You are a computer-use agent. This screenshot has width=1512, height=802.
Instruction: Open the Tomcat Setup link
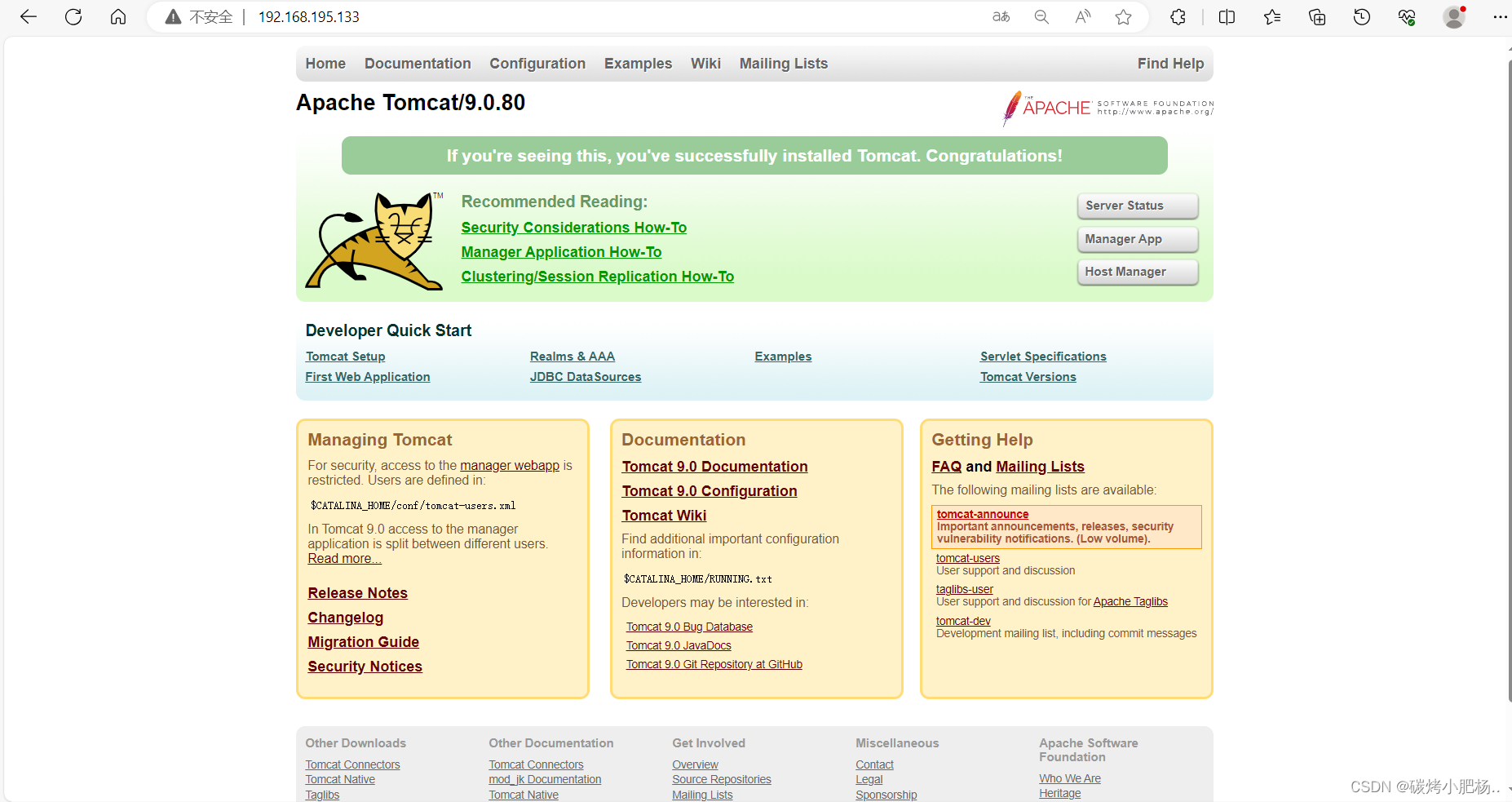tap(345, 357)
